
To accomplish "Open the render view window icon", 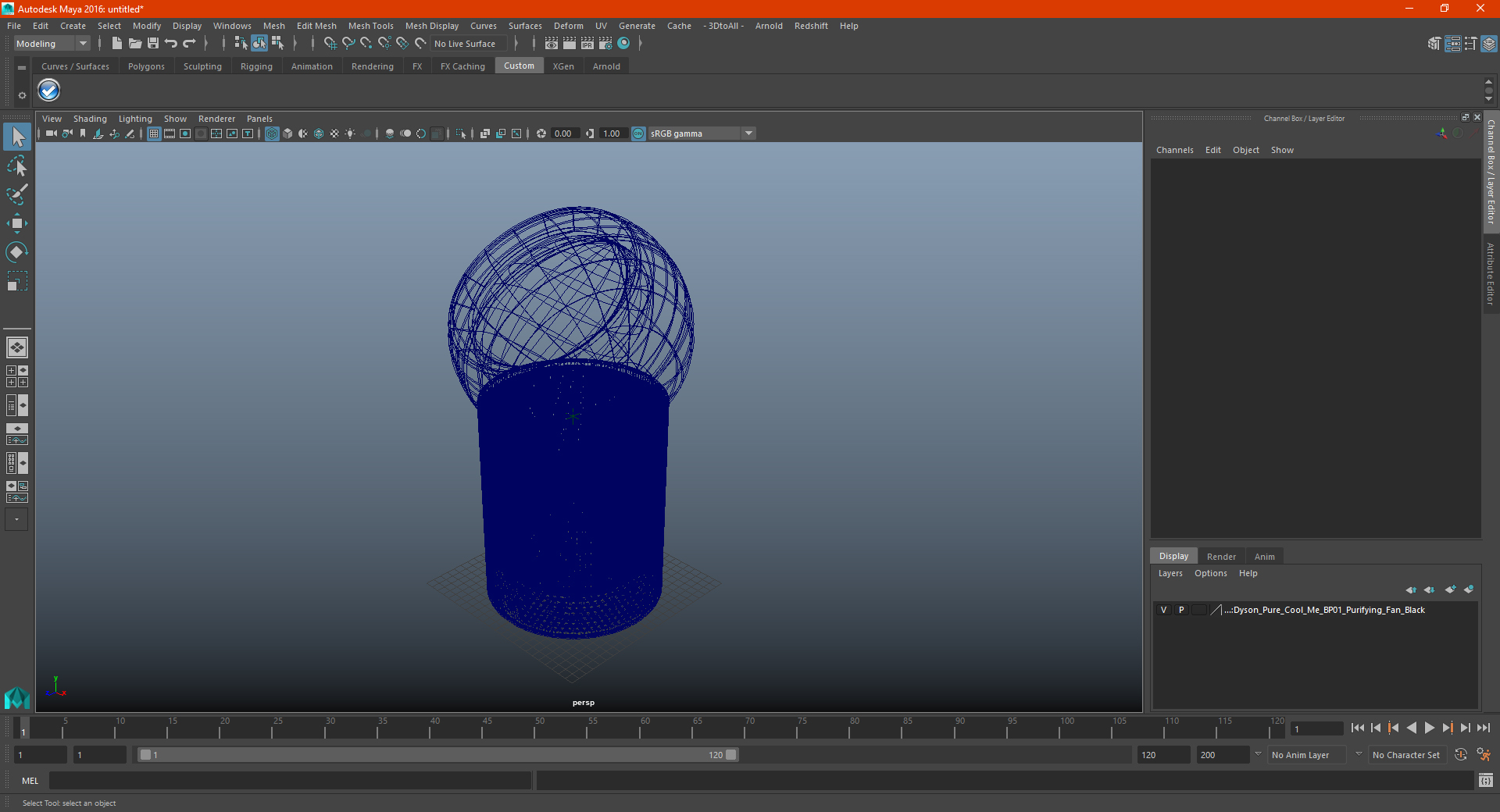I will (x=552, y=44).
